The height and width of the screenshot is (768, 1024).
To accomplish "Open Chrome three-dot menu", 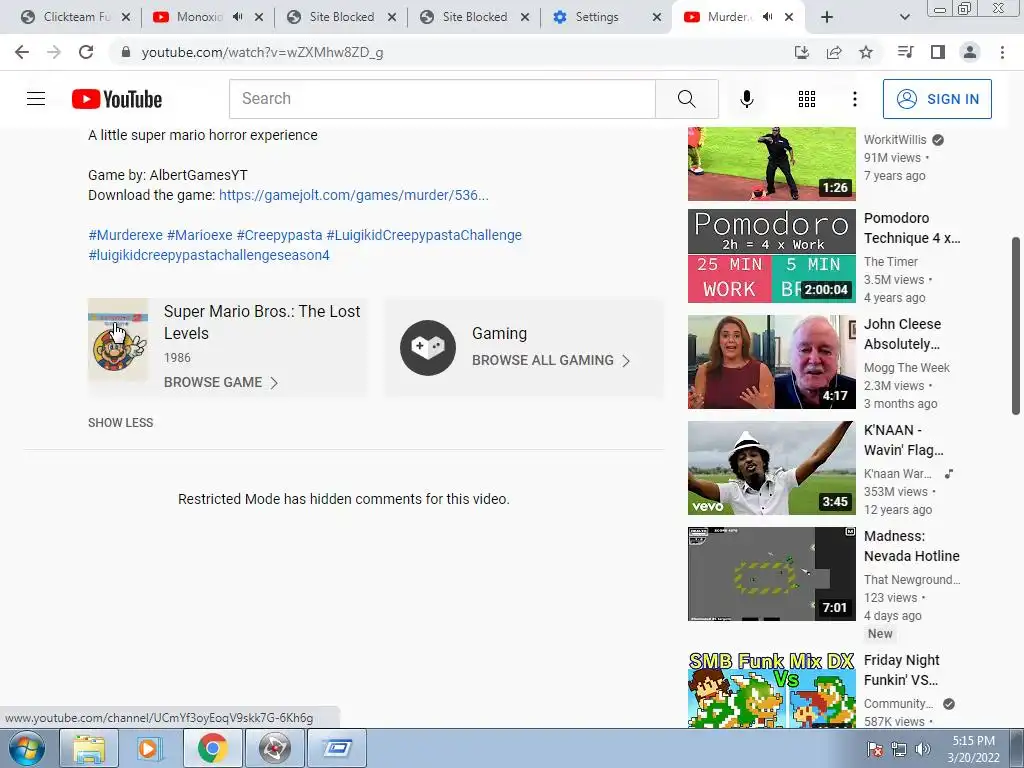I will click(x=1002, y=52).
